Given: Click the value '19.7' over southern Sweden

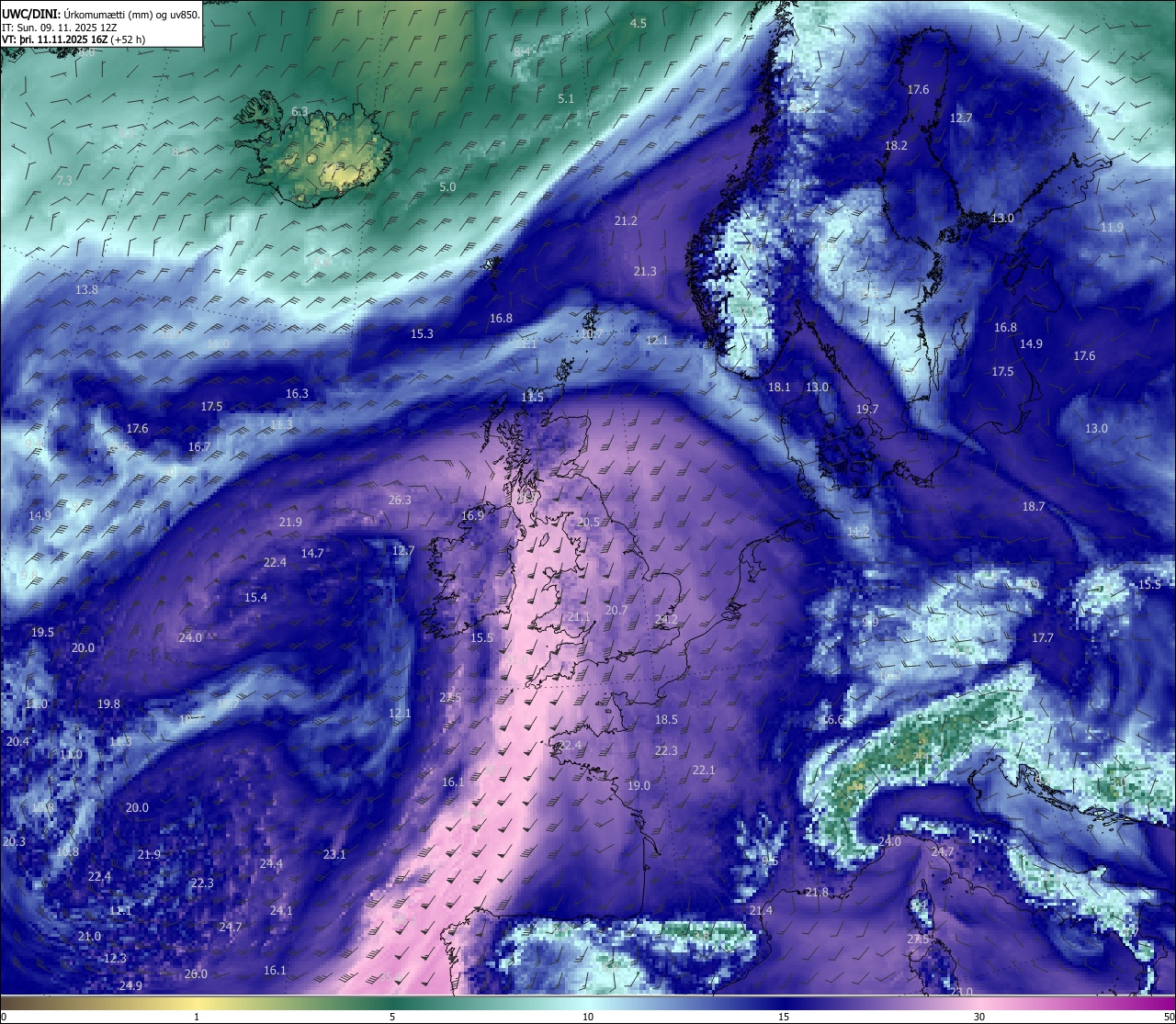Looking at the screenshot, I should click(867, 409).
